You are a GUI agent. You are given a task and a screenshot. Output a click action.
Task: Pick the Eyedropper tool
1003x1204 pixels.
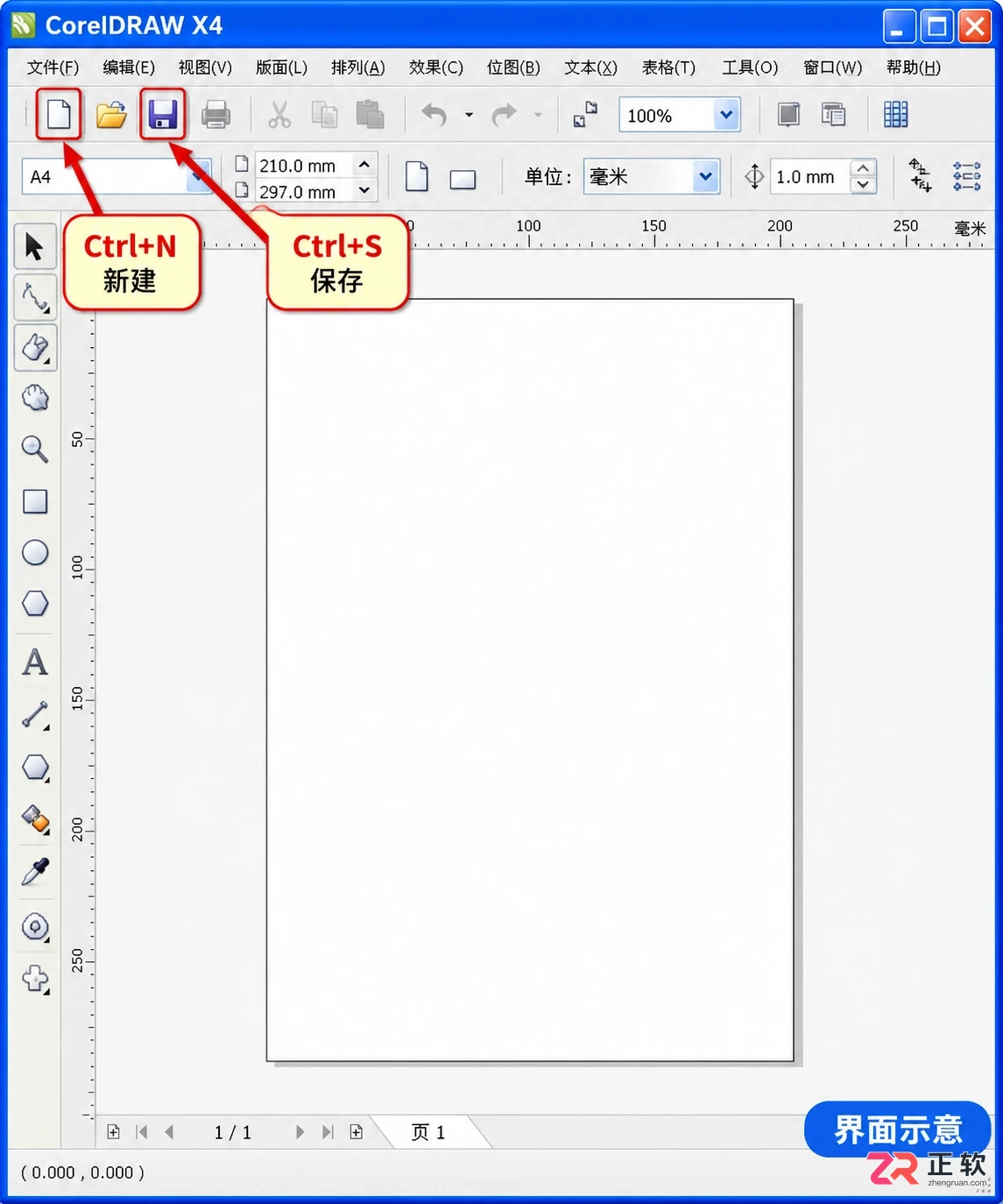click(35, 872)
